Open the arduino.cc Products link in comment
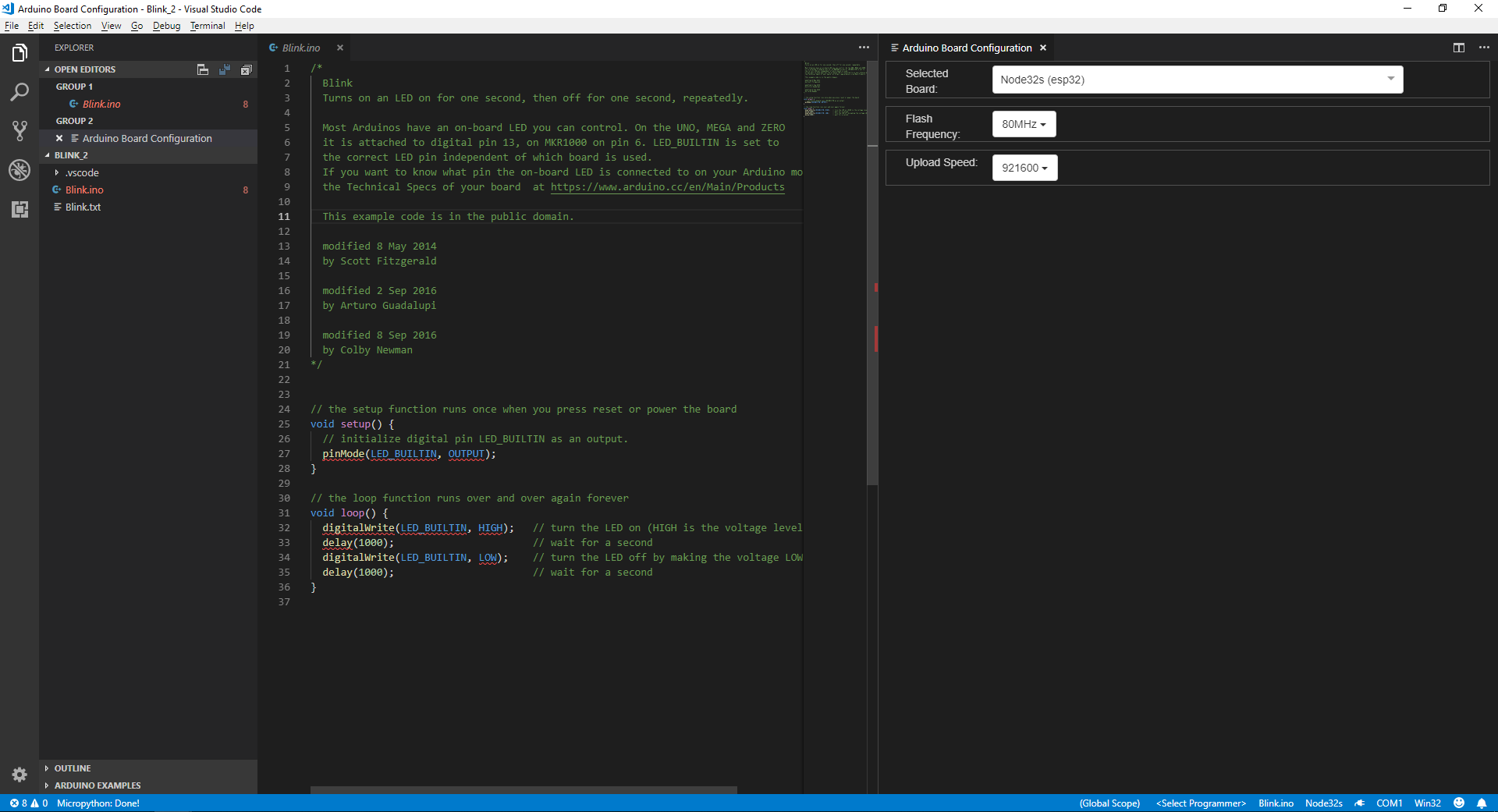 pos(668,187)
